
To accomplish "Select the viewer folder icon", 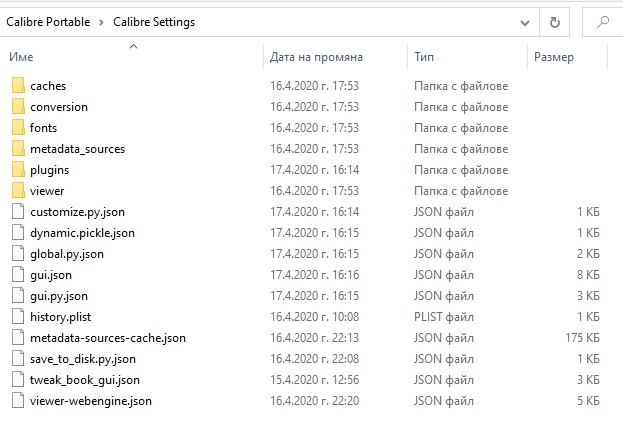I will click(17, 191).
